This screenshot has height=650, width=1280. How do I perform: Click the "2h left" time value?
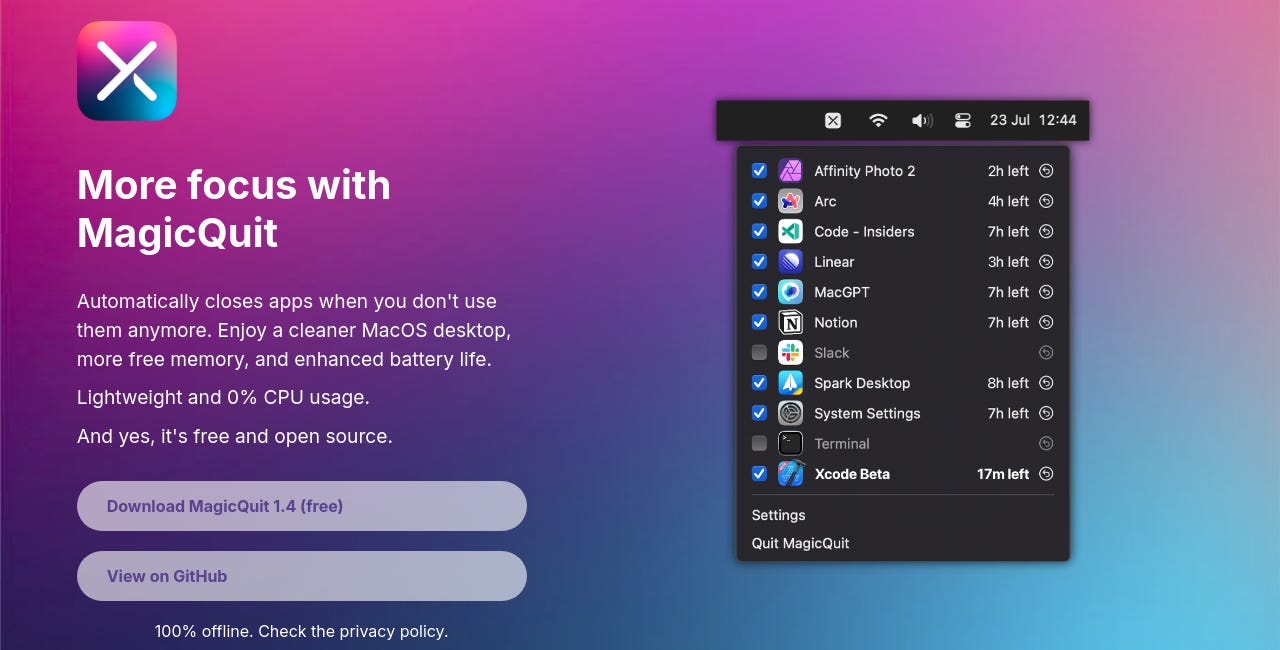[x=1008, y=171]
